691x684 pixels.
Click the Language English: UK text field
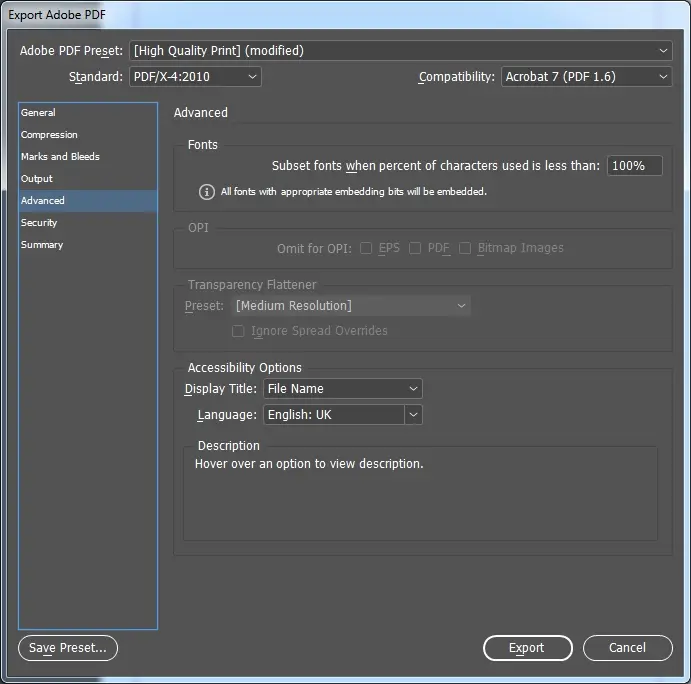pos(334,415)
